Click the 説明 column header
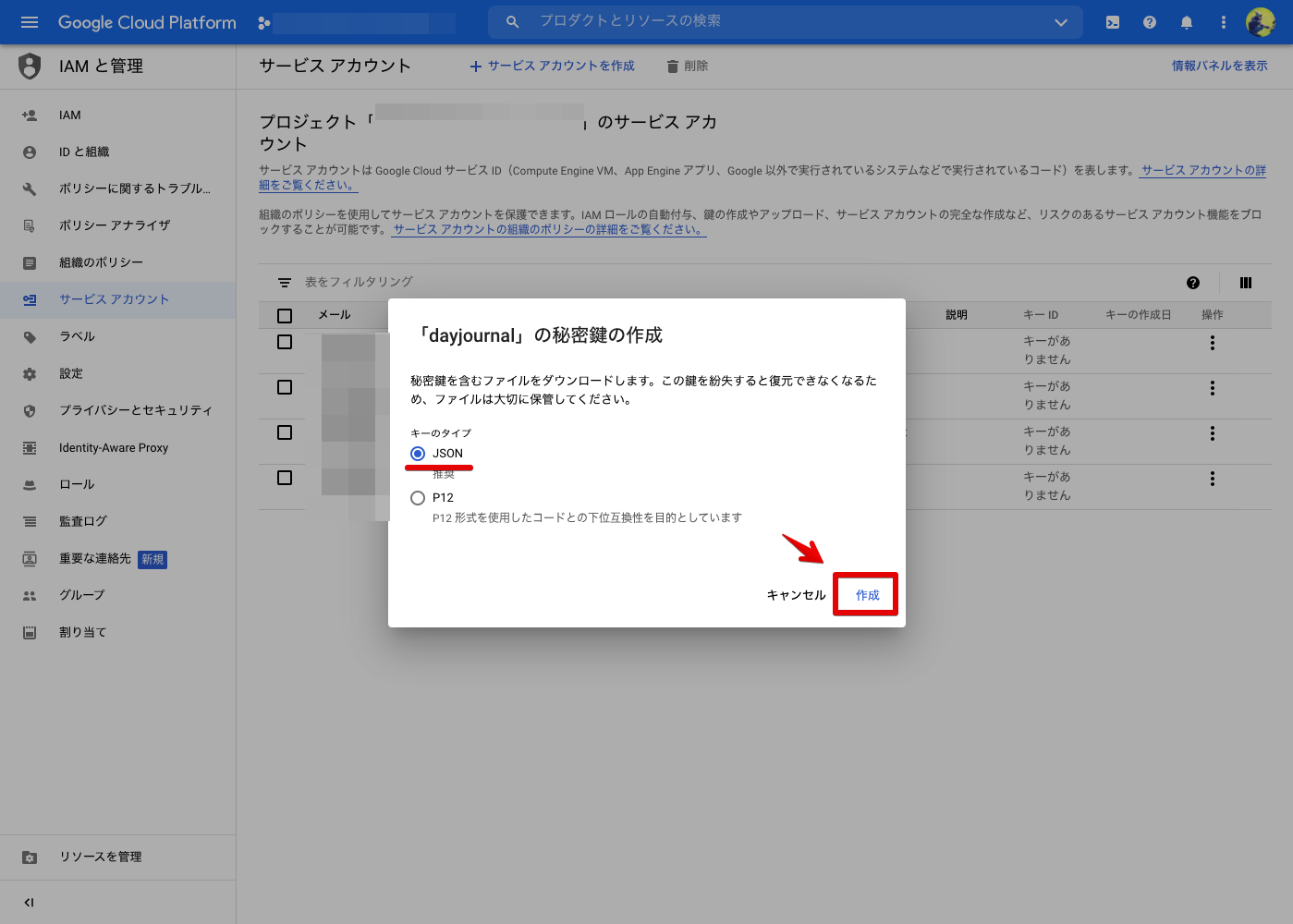The width and height of the screenshot is (1293, 924). (x=957, y=316)
